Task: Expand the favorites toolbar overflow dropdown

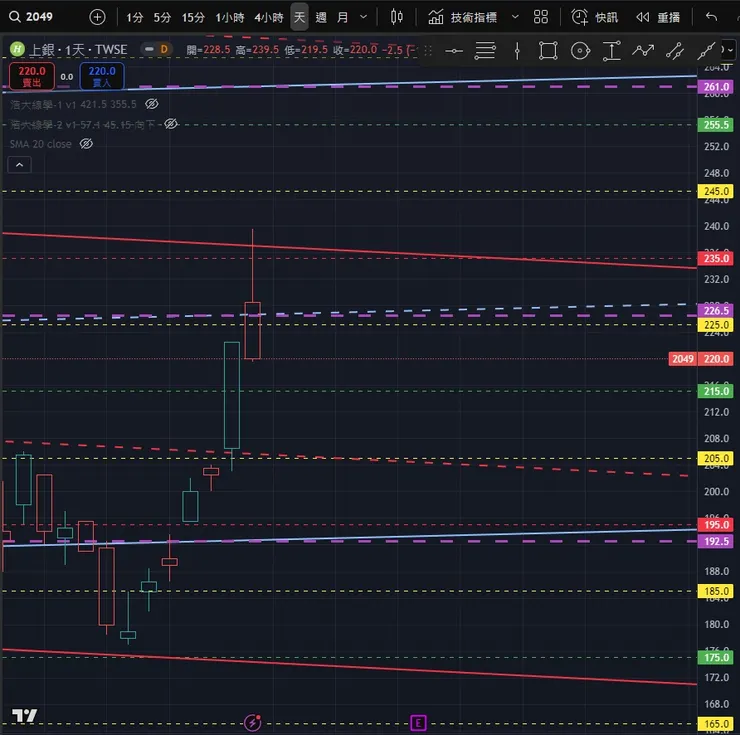Action: pyautogui.click(x=728, y=50)
